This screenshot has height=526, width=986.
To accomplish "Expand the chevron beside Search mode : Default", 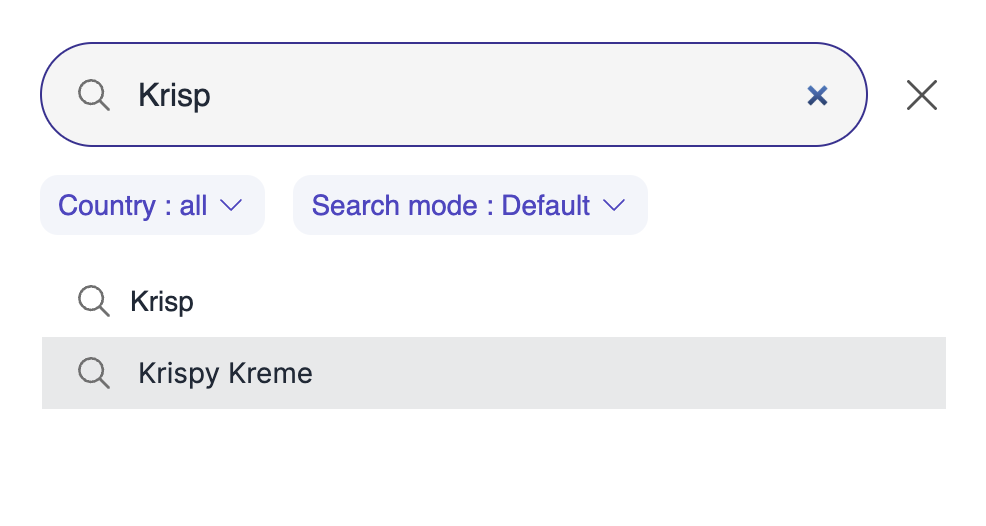I will pos(613,206).
